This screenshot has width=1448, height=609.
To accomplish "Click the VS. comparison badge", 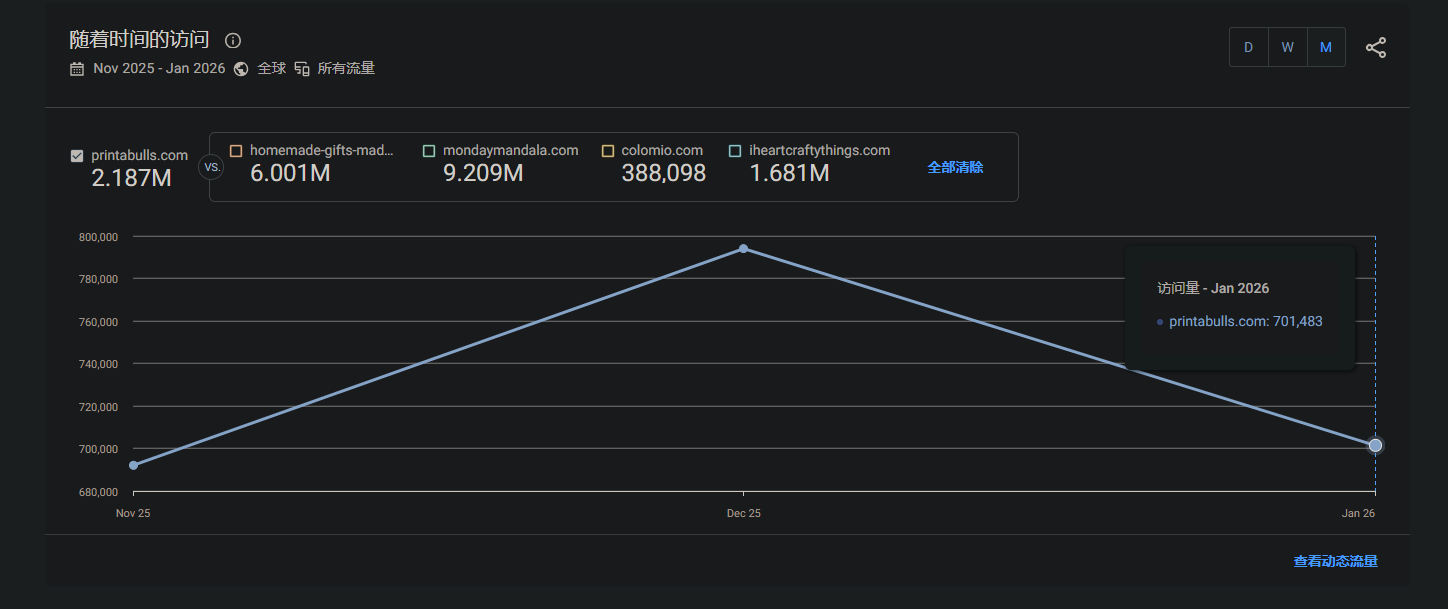I will (212, 167).
